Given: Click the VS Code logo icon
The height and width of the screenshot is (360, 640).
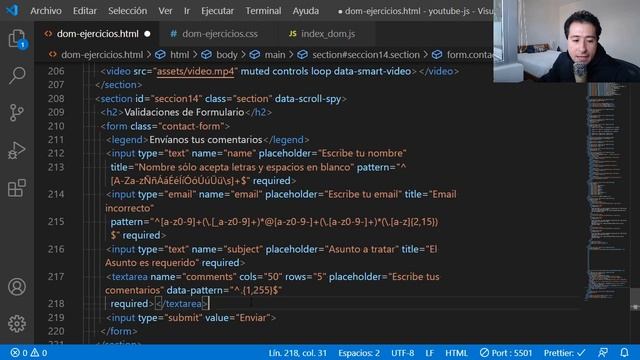Looking at the screenshot, I should pyautogui.click(x=12, y=10).
